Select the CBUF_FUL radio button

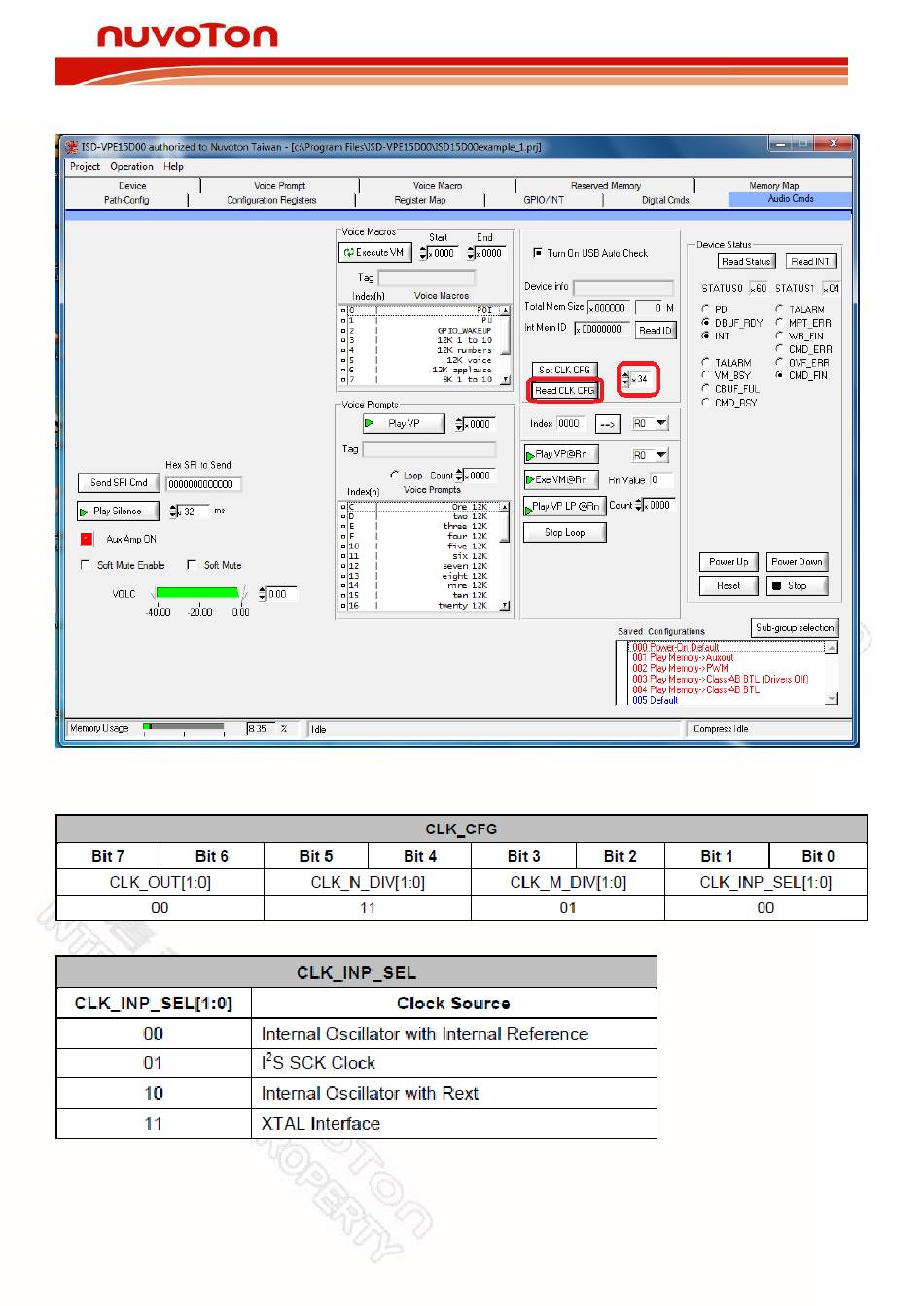coord(705,389)
